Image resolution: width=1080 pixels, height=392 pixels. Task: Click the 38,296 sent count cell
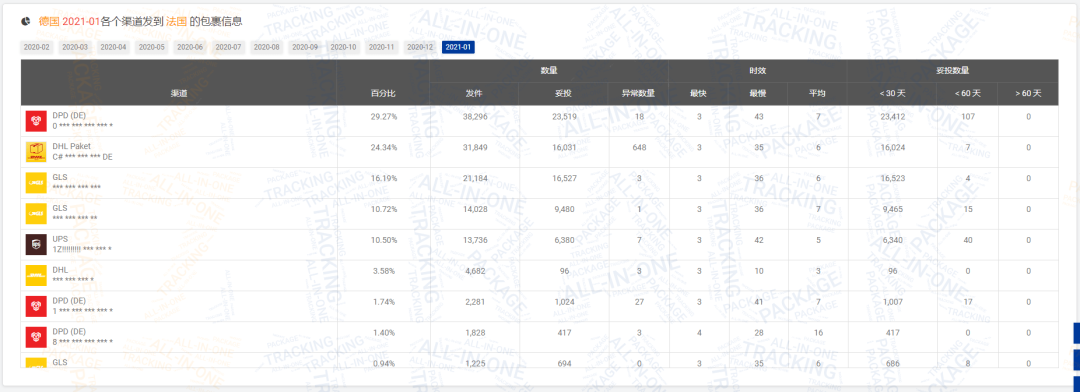(475, 117)
